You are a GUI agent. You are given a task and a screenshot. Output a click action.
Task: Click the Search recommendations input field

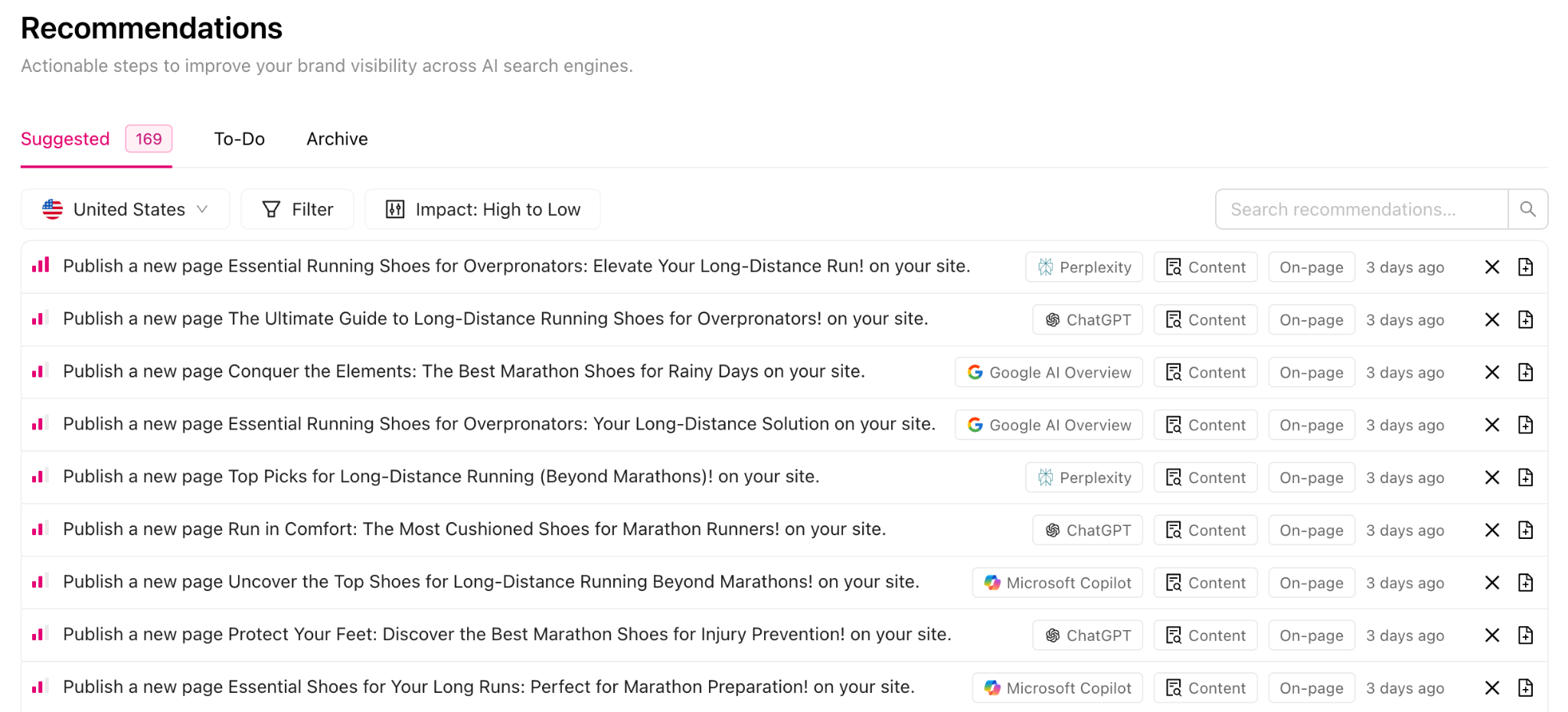pyautogui.click(x=1361, y=209)
